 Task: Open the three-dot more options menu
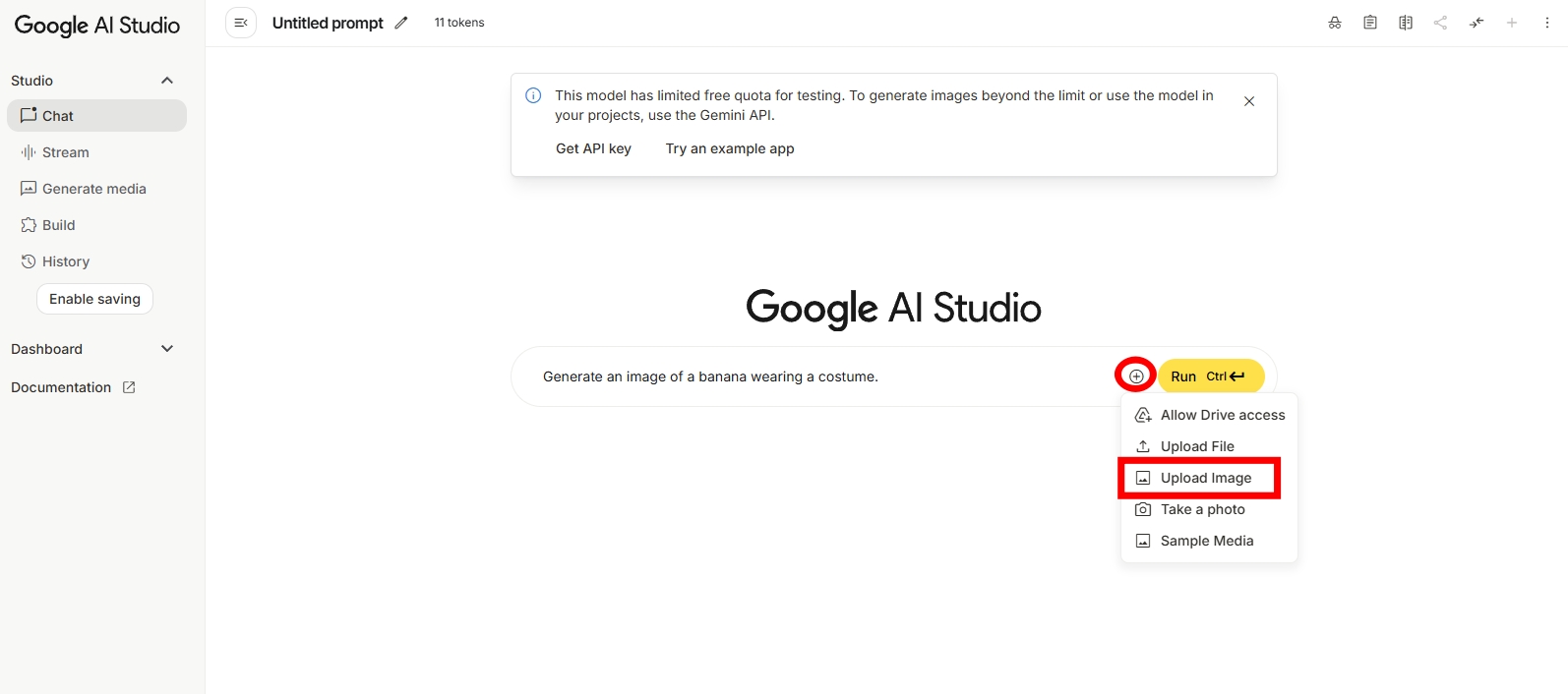(1547, 23)
